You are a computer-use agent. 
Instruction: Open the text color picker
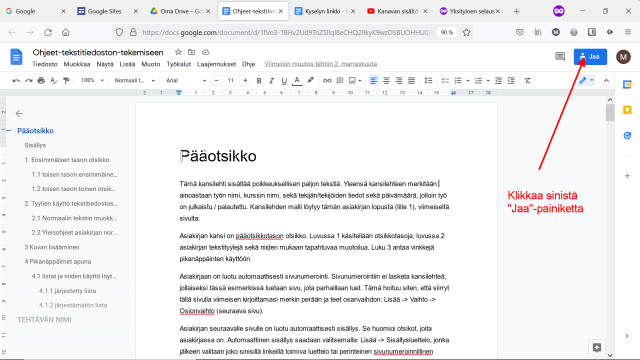[x=297, y=81]
